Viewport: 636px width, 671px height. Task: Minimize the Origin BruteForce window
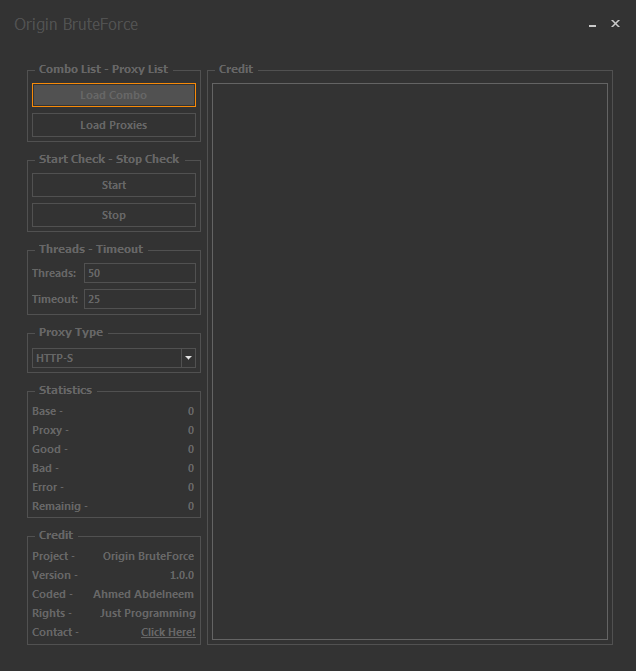click(592, 24)
